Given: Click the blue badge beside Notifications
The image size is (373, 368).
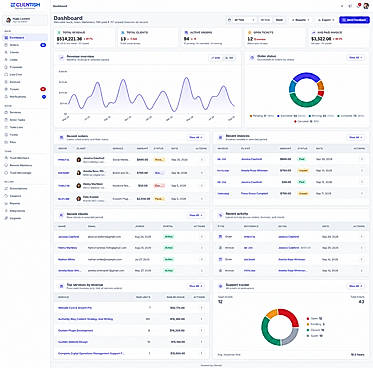Looking at the screenshot, I should [44, 97].
